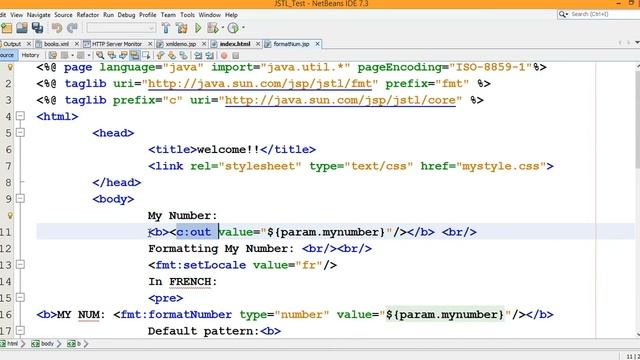
Task: Open the Navigate menu
Action: [39, 15]
